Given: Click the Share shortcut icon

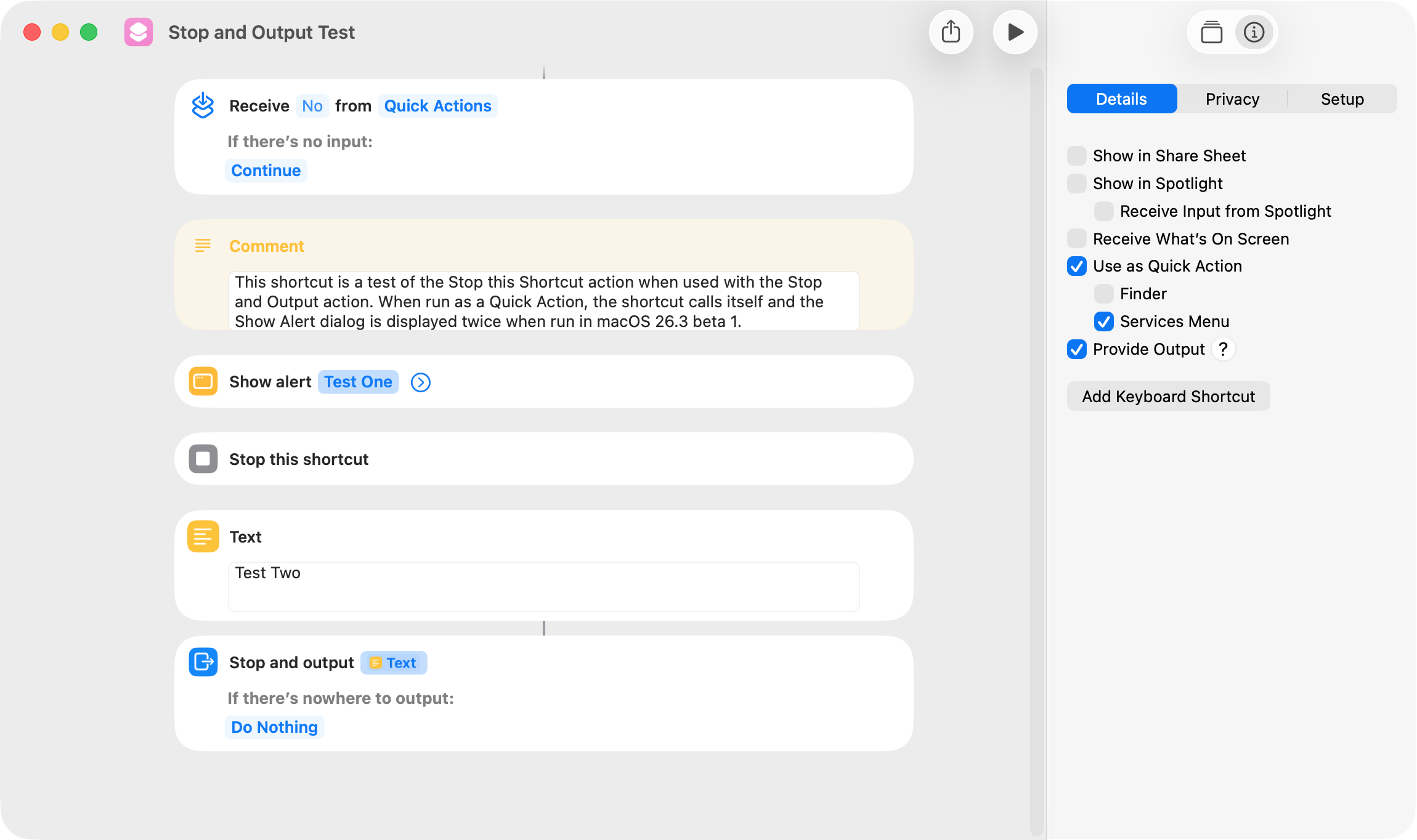Looking at the screenshot, I should click(951, 32).
